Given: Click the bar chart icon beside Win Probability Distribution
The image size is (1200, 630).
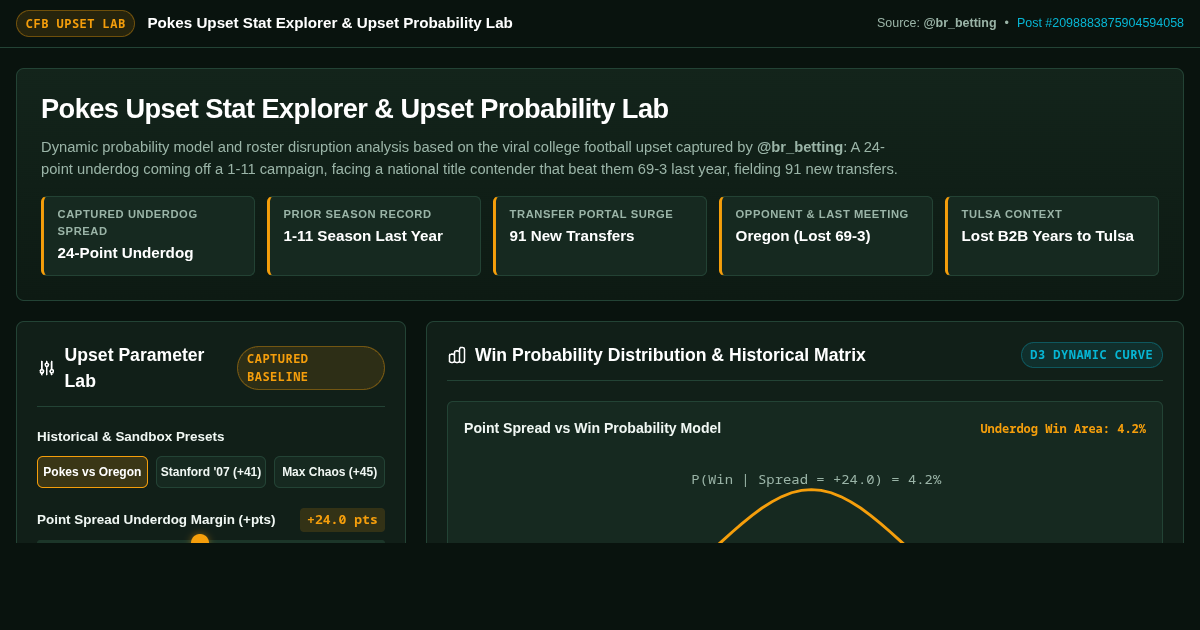Looking at the screenshot, I should 457,355.
